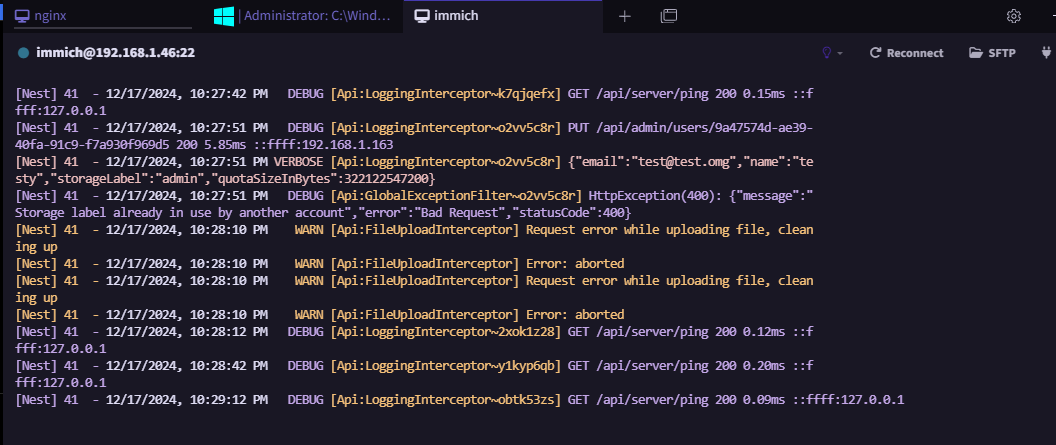The height and width of the screenshot is (445, 1056).
Task: Open a new tab with plus icon
Action: tap(625, 16)
